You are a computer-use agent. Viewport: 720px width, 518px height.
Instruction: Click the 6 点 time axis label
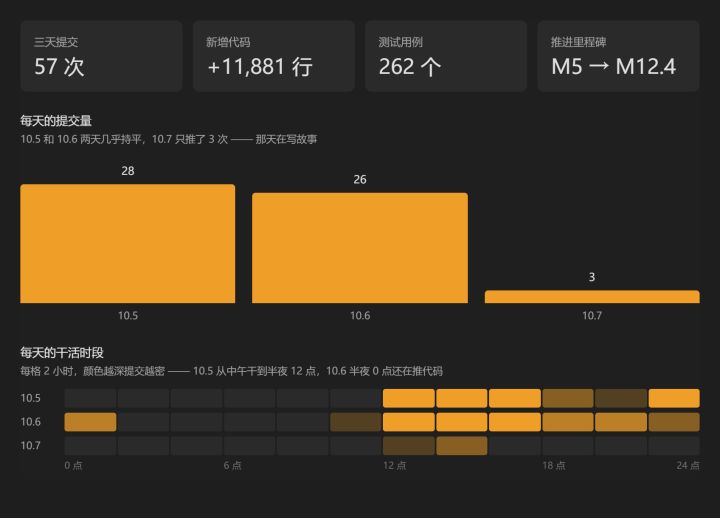pyautogui.click(x=232, y=465)
